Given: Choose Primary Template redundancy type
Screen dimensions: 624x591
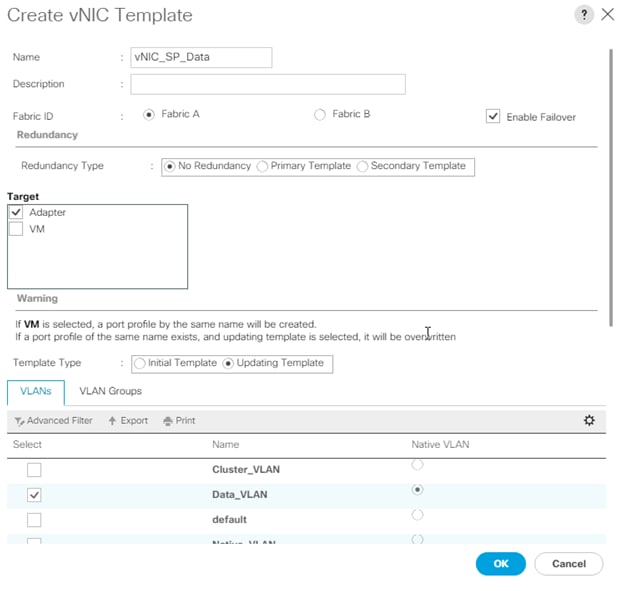Looking at the screenshot, I should pos(262,166).
